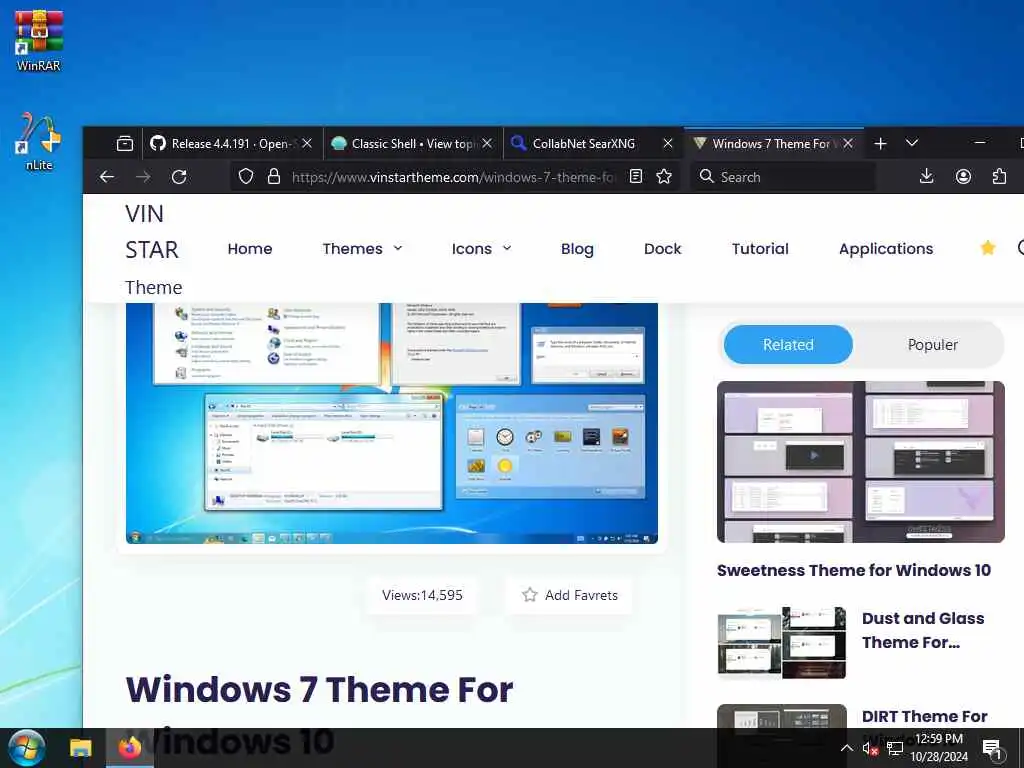
Task: Open the Downloads panel icon
Action: click(x=927, y=176)
